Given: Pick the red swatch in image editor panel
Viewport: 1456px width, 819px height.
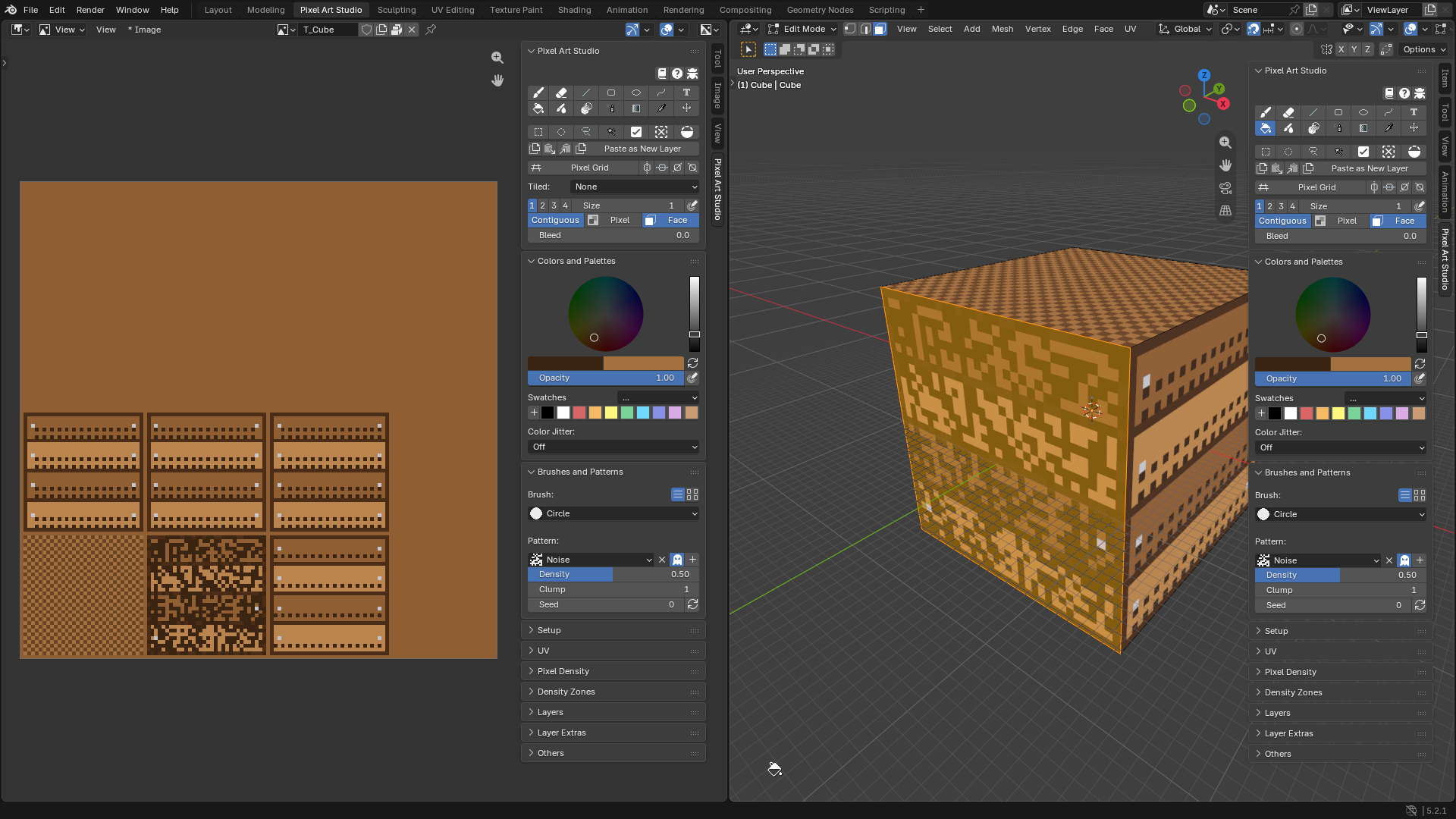Looking at the screenshot, I should 579,413.
